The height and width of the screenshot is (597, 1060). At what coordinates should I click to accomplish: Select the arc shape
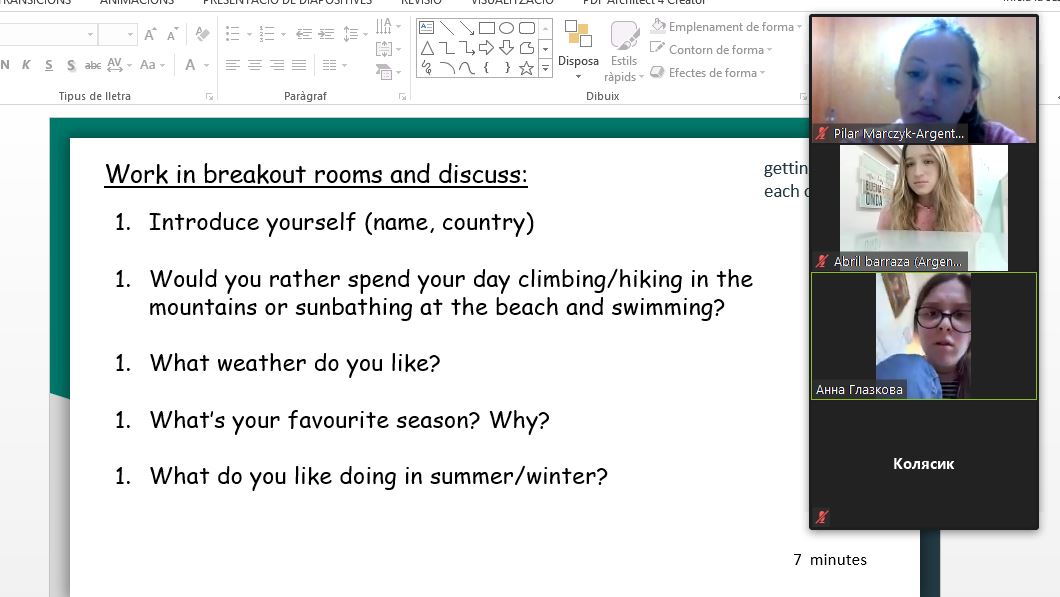[x=447, y=68]
